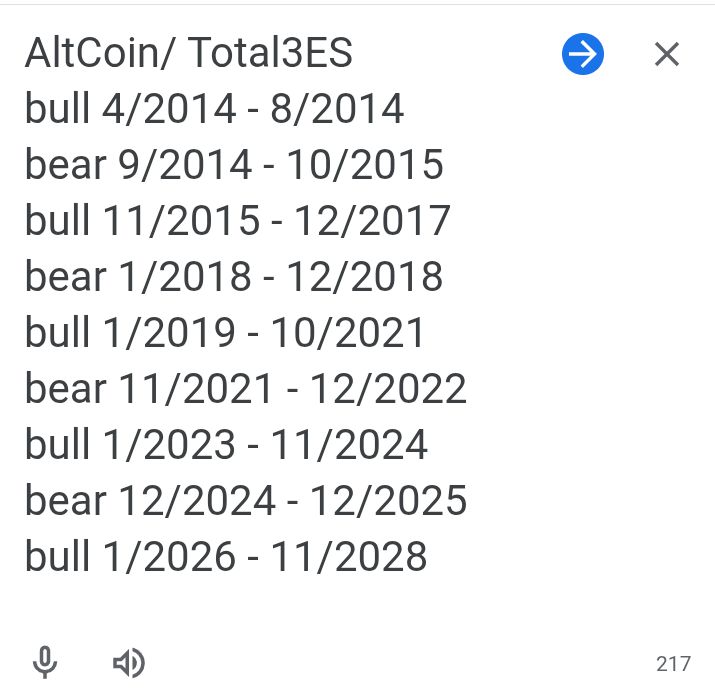Start voice input with the microphone icon
This screenshot has width=715, height=697.
click(x=44, y=662)
